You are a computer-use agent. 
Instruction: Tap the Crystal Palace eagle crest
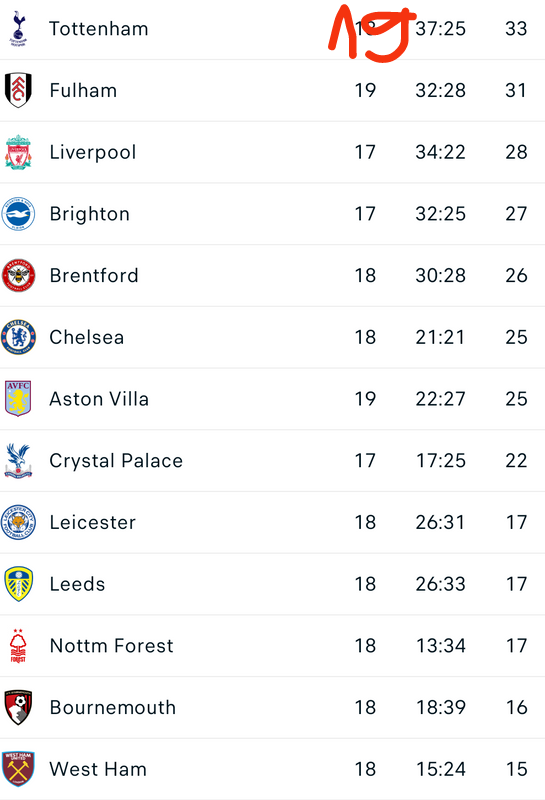[18, 461]
